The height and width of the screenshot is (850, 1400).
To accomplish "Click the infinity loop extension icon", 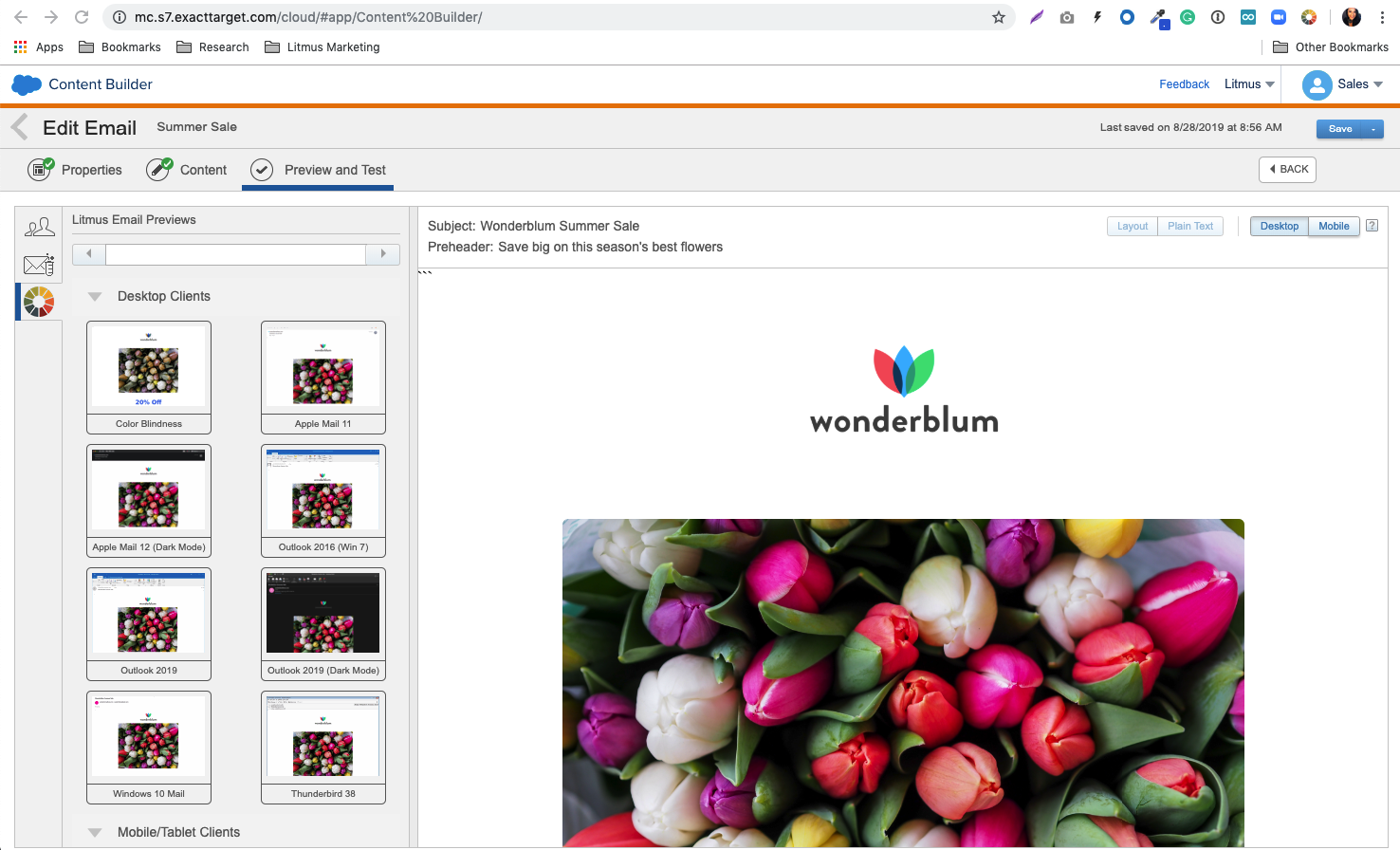I will [x=1248, y=17].
